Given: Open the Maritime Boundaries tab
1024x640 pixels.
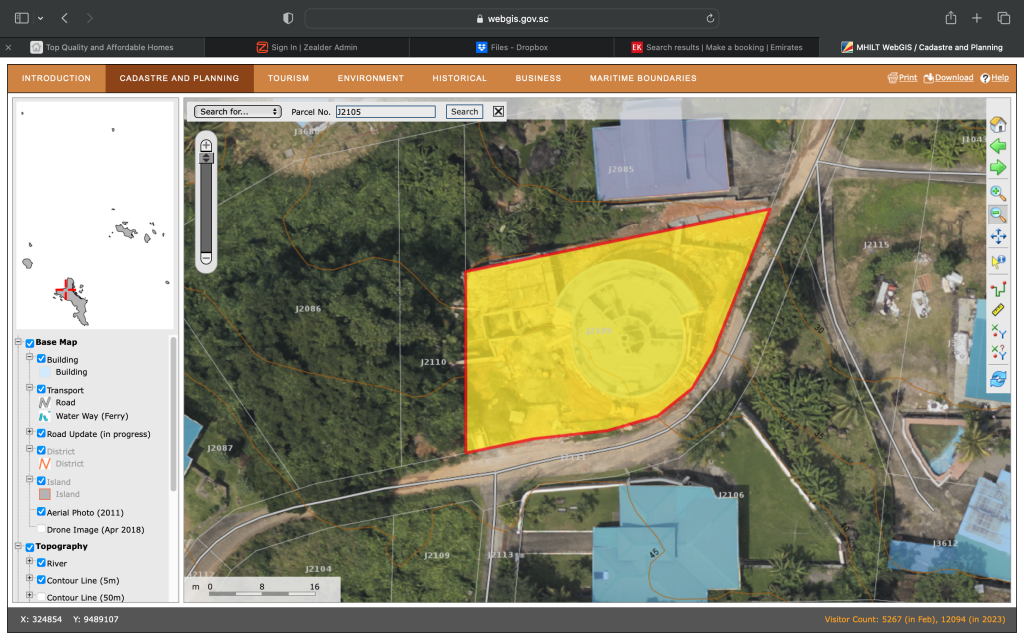Looking at the screenshot, I should (x=642, y=78).
